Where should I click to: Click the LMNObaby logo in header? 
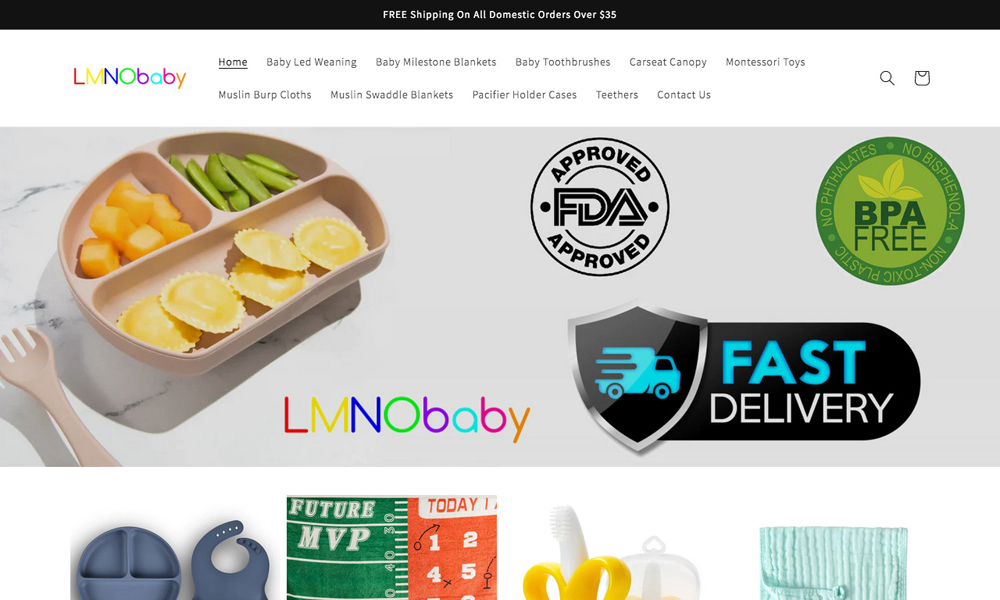(x=129, y=78)
